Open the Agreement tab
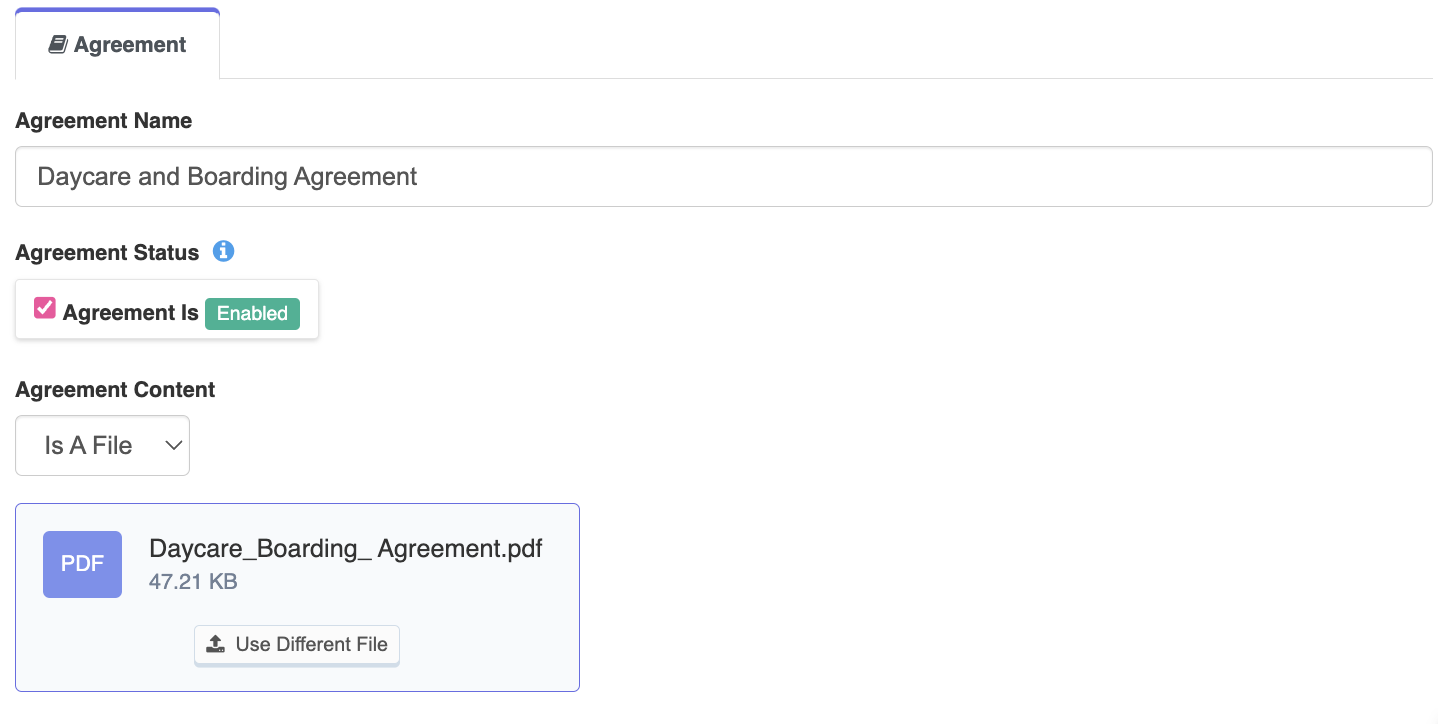 click(x=118, y=44)
